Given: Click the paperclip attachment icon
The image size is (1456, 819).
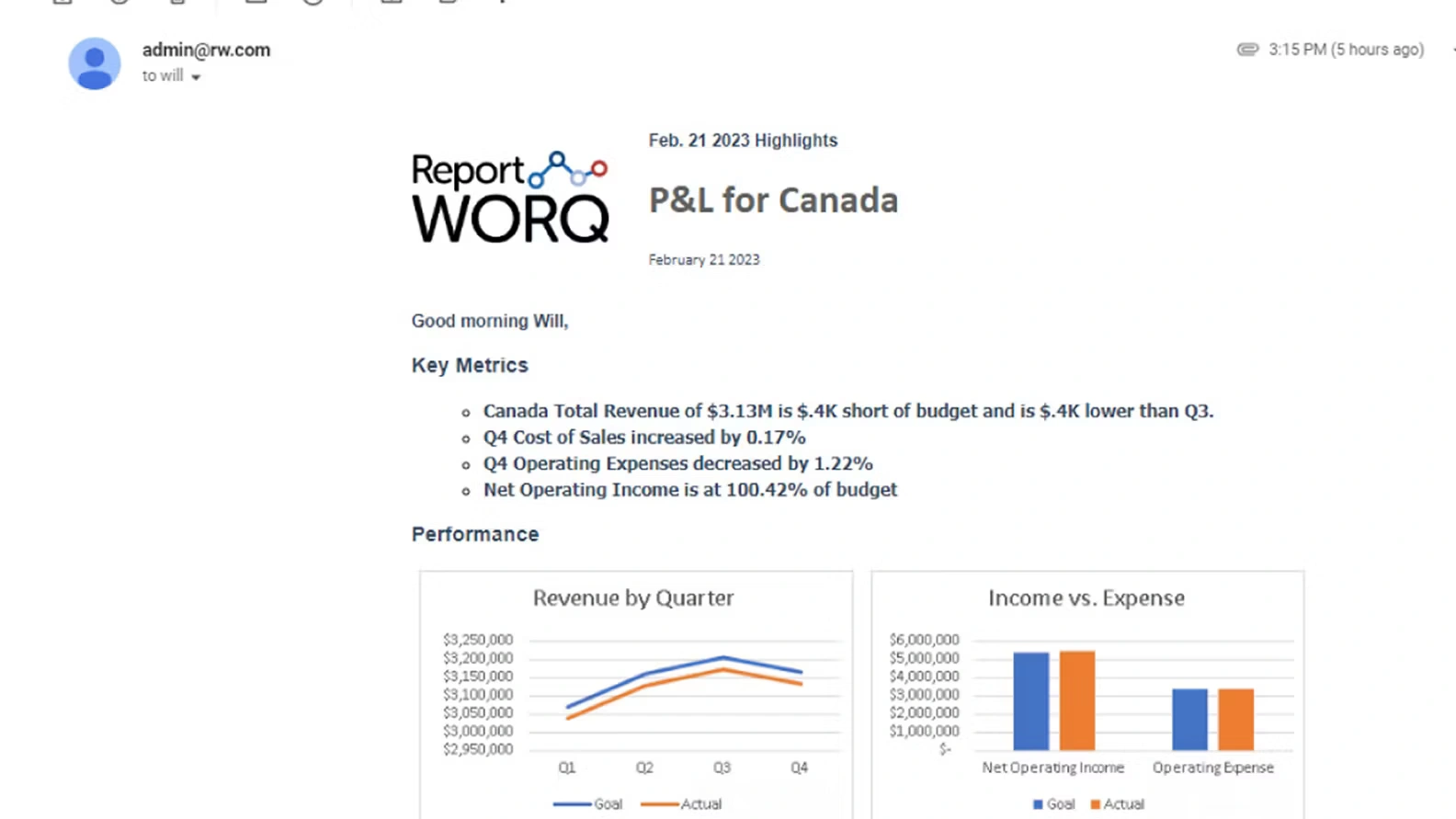Looking at the screenshot, I should [x=1246, y=50].
